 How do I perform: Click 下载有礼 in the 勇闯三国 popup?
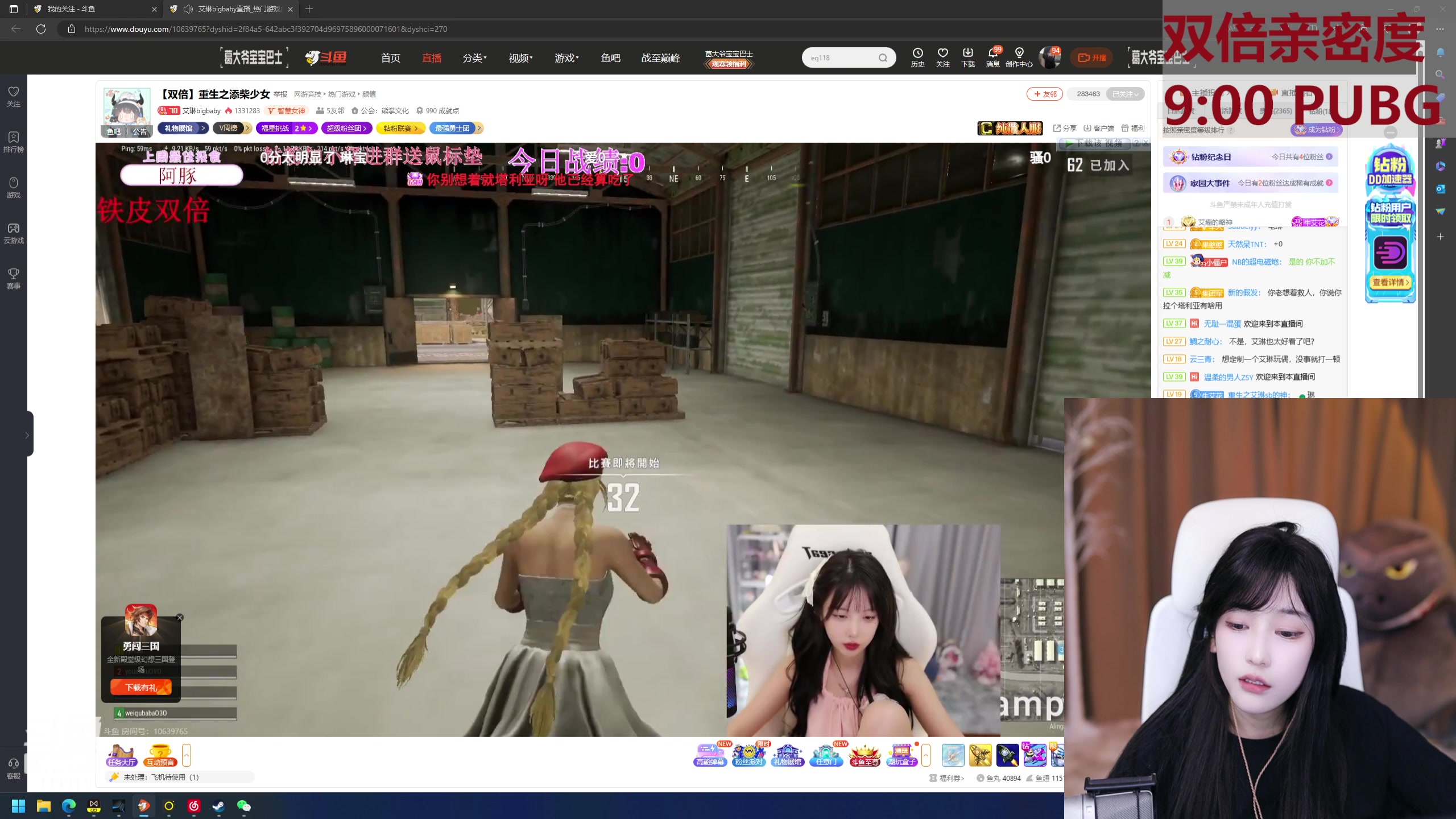coord(140,687)
